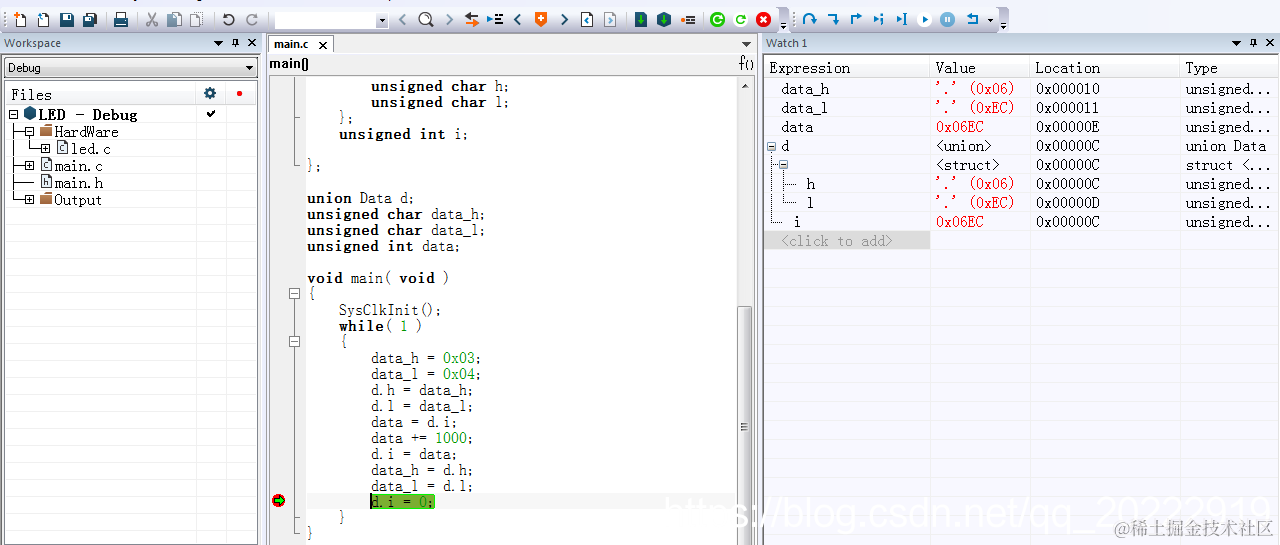Expand the led.c file node

(x=46, y=149)
